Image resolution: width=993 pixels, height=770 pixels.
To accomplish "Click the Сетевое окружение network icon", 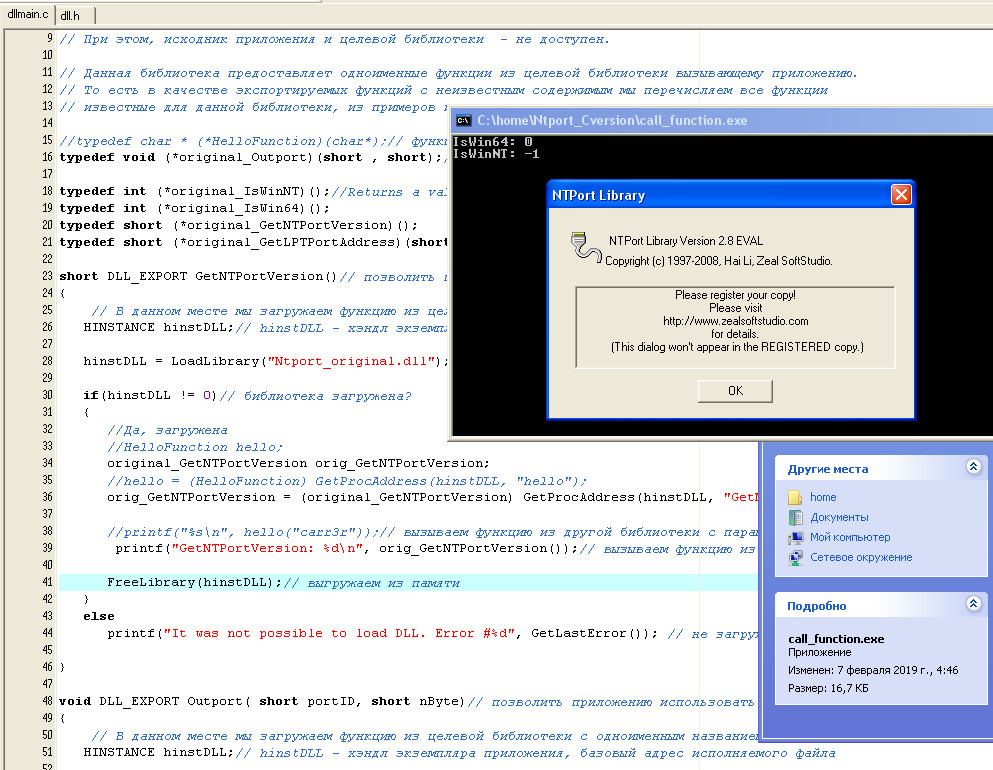I will 795,557.
